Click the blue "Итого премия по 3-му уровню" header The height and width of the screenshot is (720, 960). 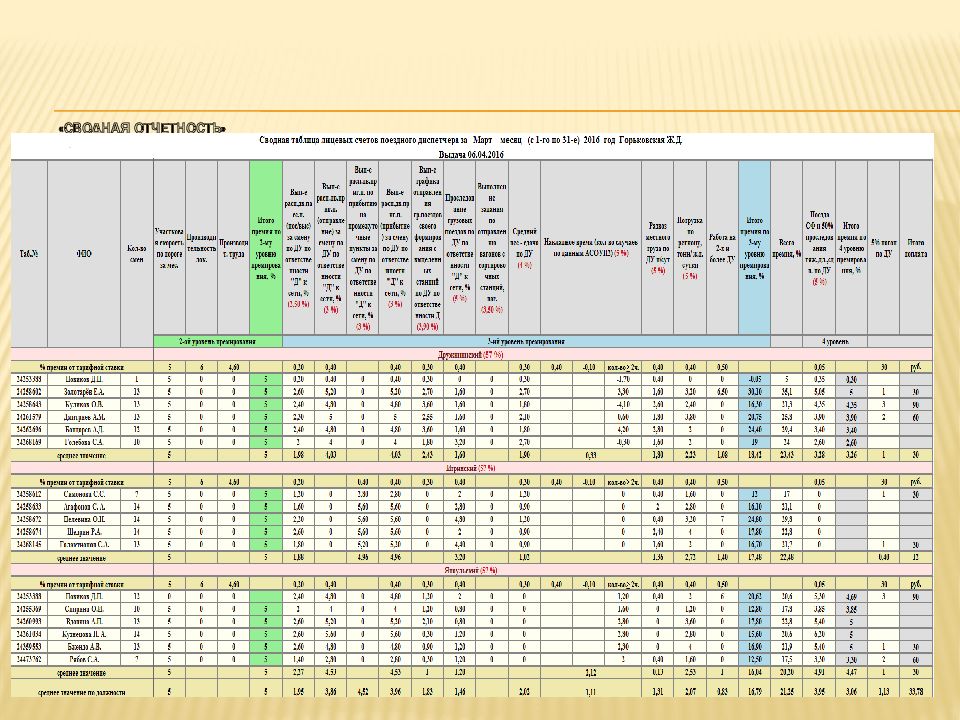click(754, 247)
